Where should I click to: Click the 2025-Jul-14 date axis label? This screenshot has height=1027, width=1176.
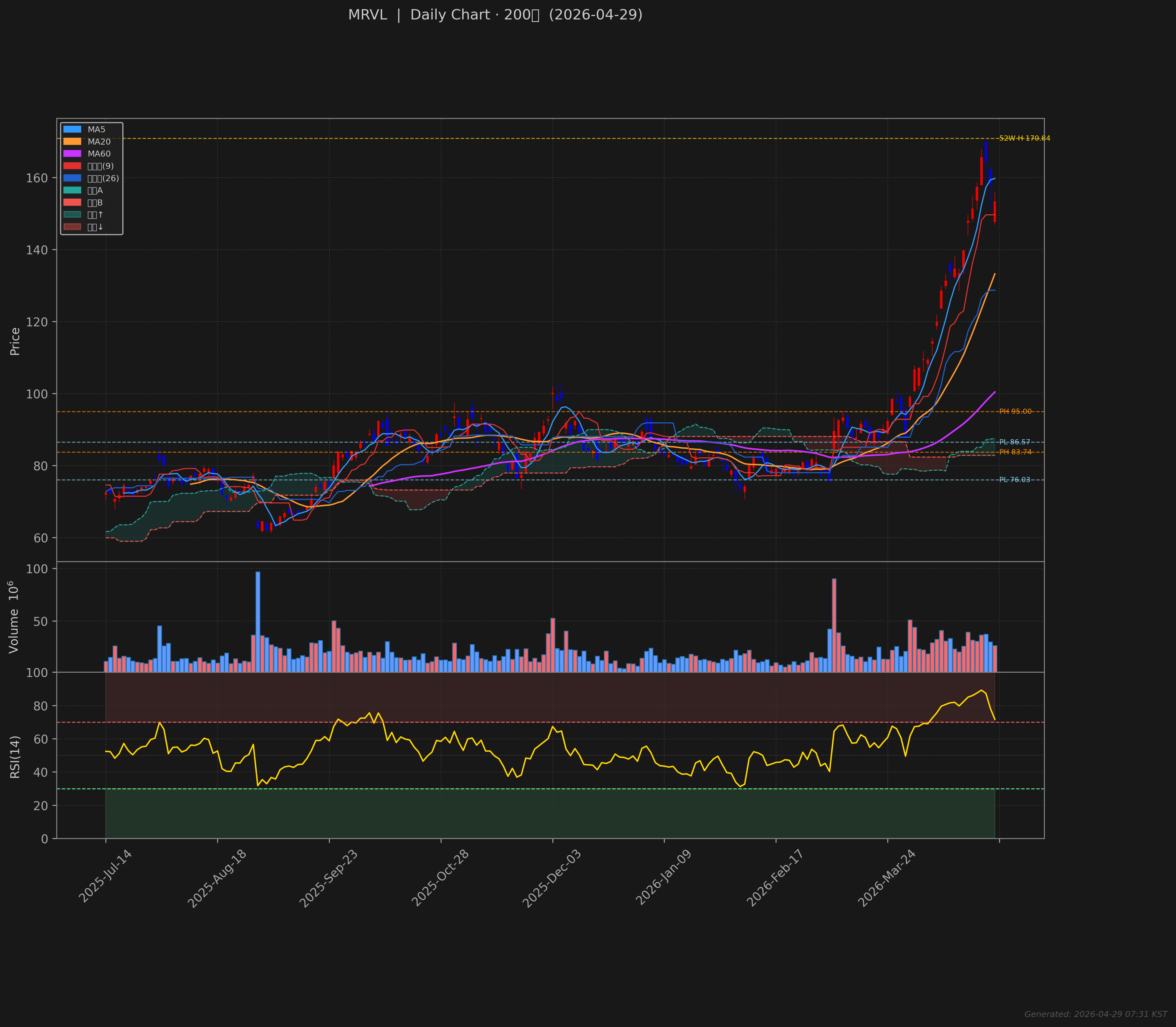point(105,877)
